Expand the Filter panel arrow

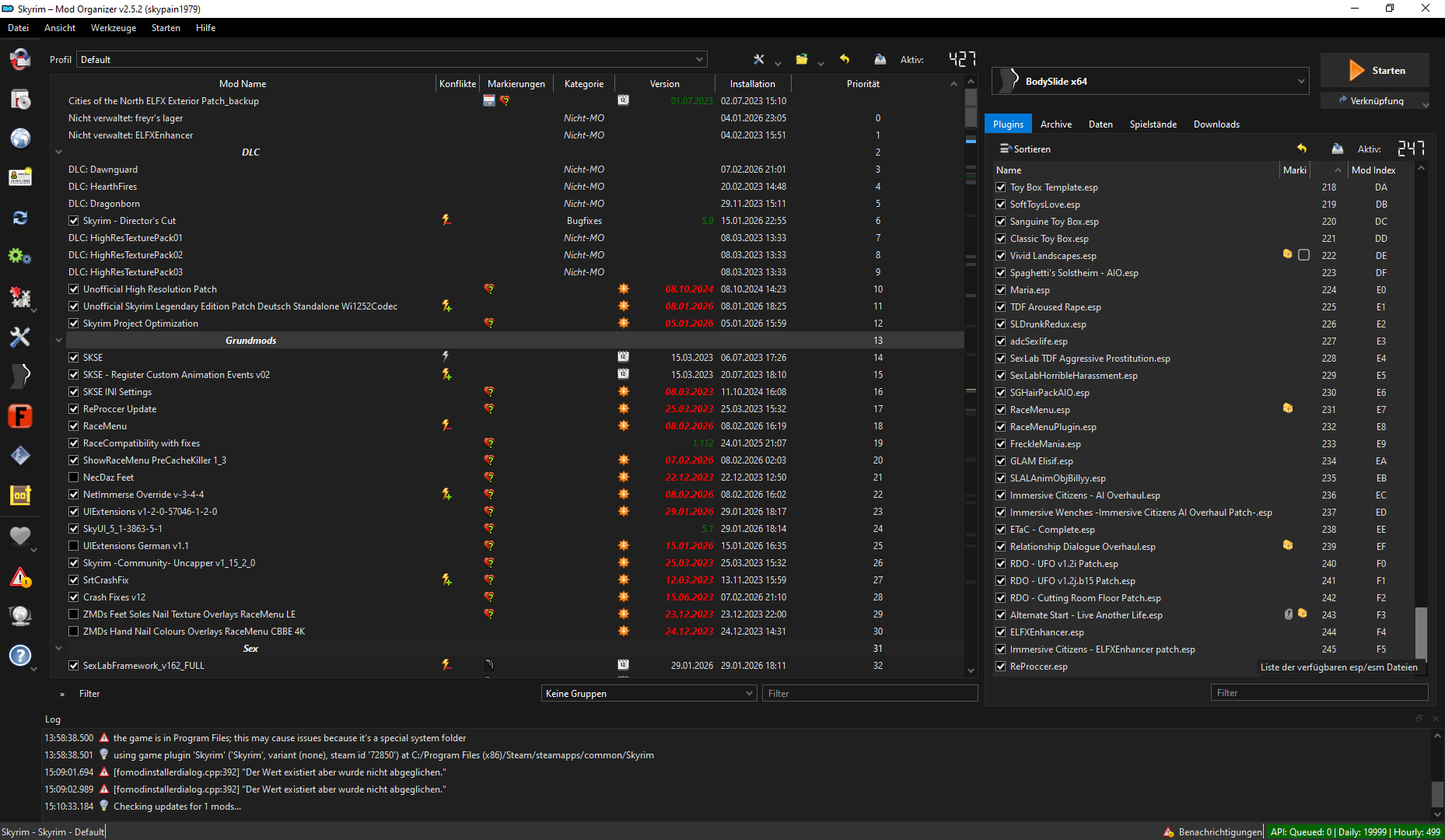click(62, 694)
